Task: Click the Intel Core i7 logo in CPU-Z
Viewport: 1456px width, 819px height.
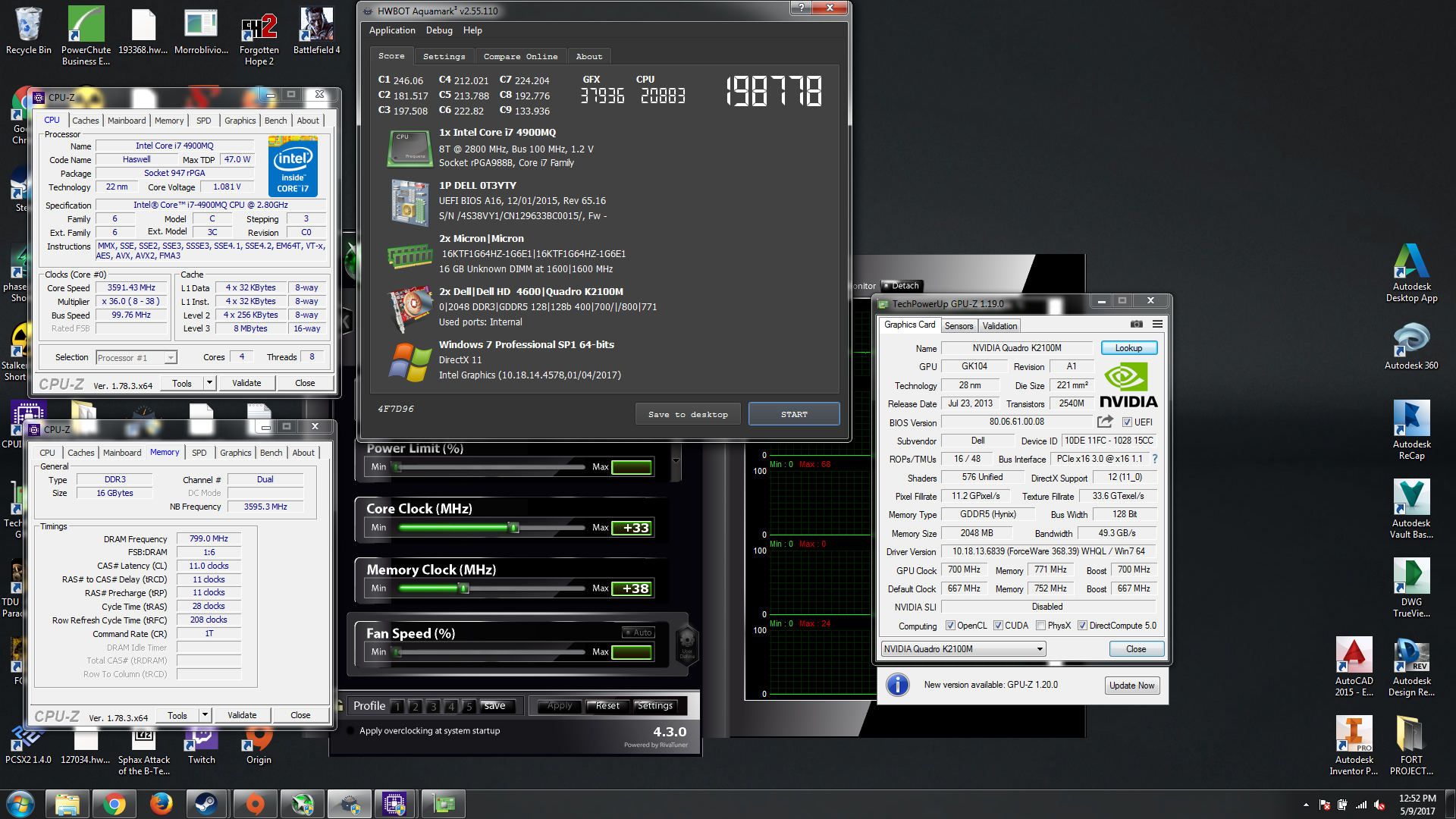Action: pos(293,166)
